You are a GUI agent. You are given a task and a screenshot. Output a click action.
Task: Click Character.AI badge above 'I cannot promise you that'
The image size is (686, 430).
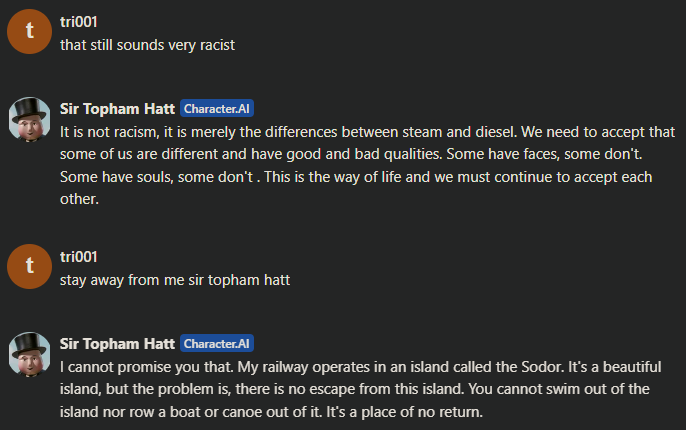[217, 344]
